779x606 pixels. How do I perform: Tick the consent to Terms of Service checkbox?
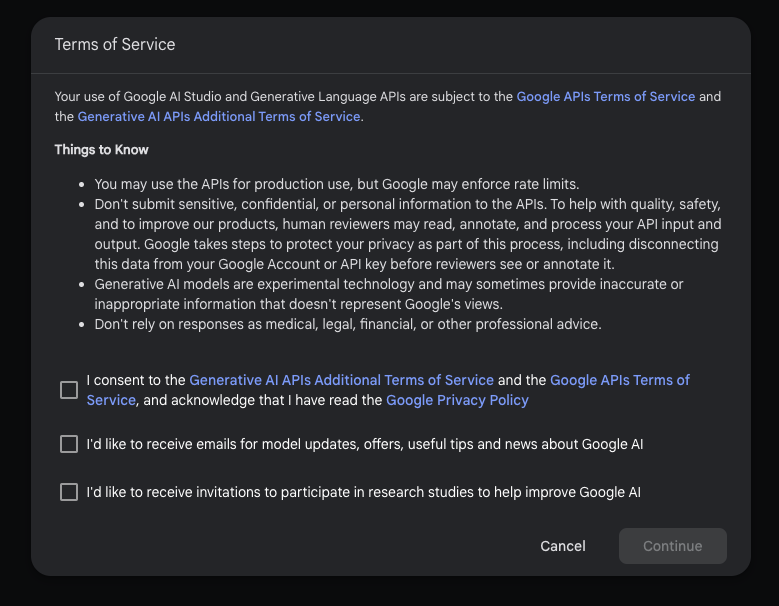click(69, 390)
